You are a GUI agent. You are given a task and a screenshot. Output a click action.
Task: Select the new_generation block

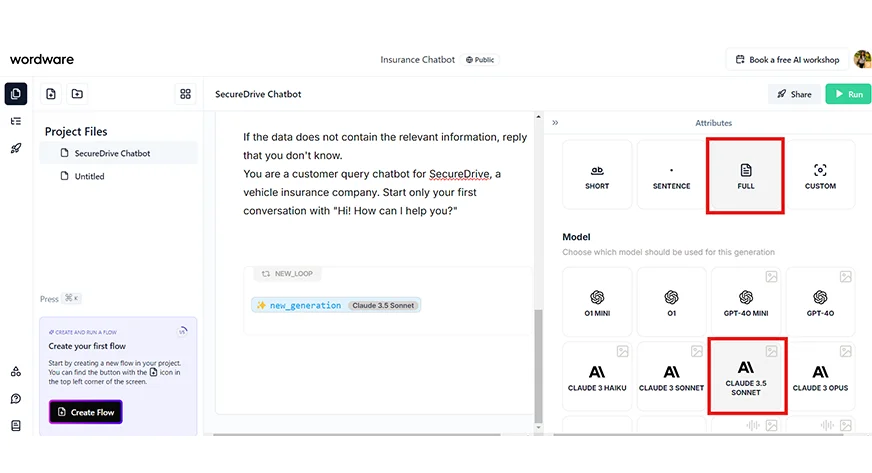336,305
